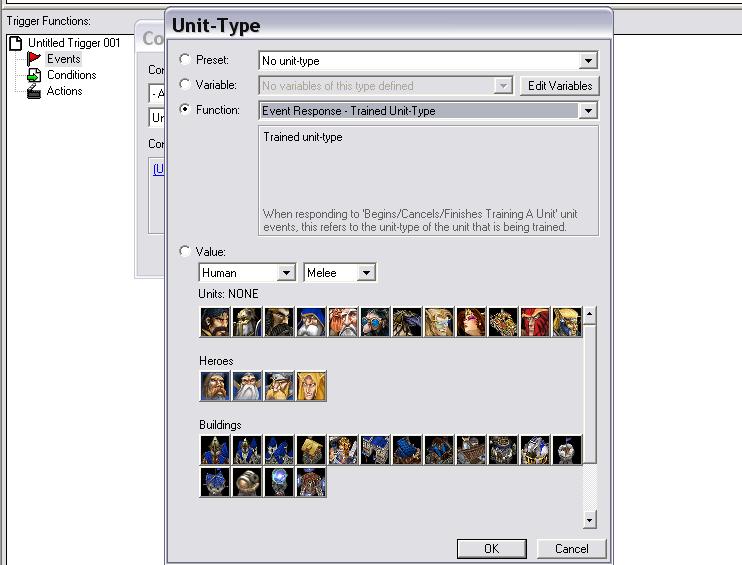Pick the Arcane Vault building icon

[x=311, y=482]
